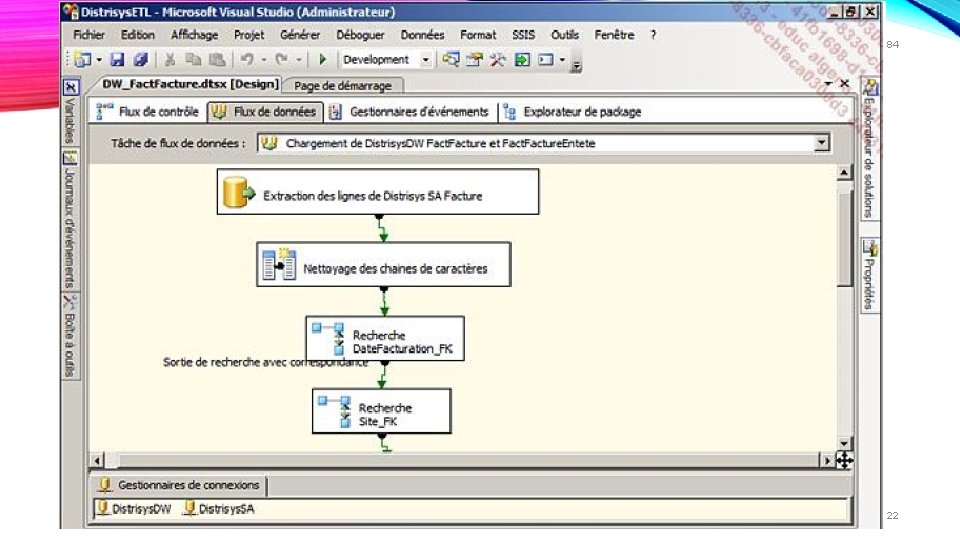
Task: Click the DistrisysSA connection manager icon
Action: [x=190, y=508]
